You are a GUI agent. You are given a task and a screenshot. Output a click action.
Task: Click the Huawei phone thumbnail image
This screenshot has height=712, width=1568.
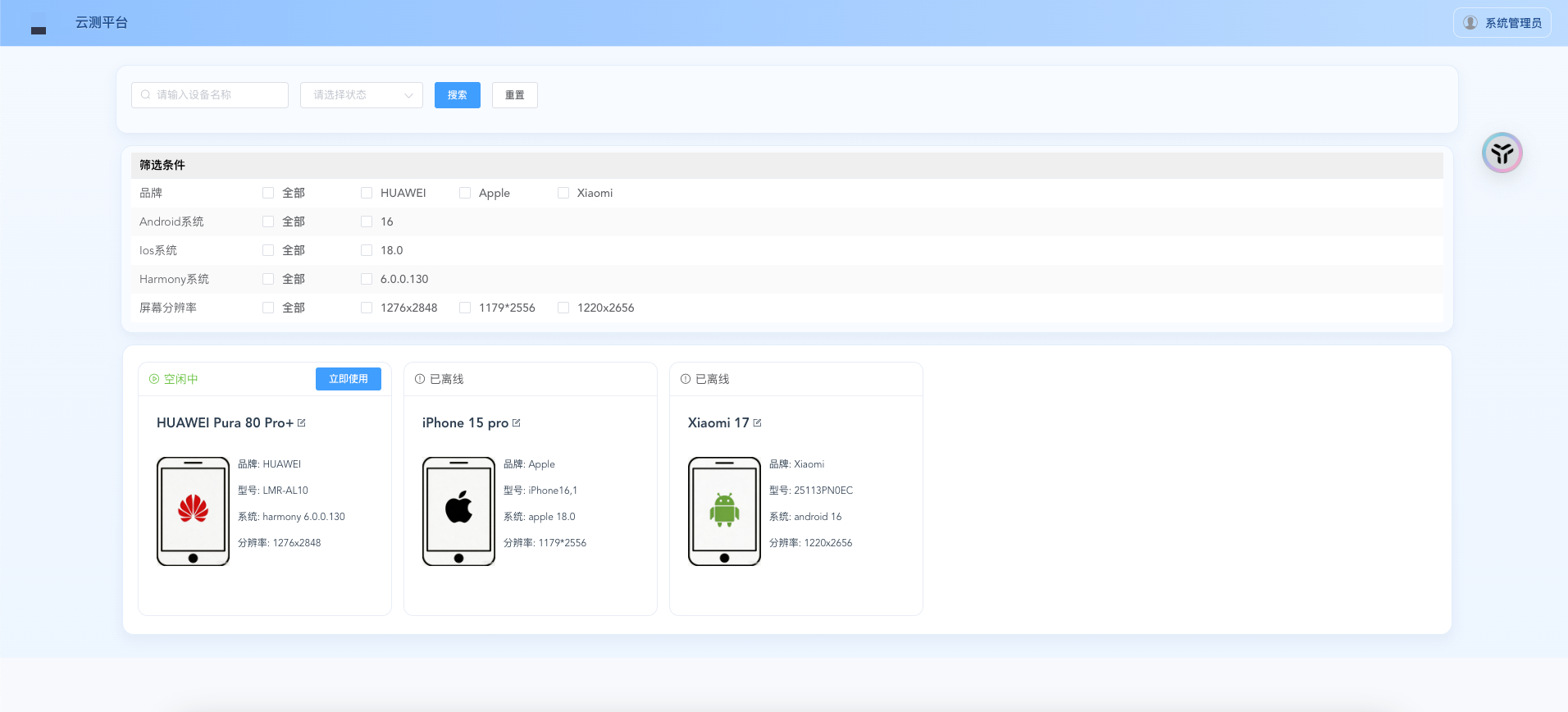193,511
